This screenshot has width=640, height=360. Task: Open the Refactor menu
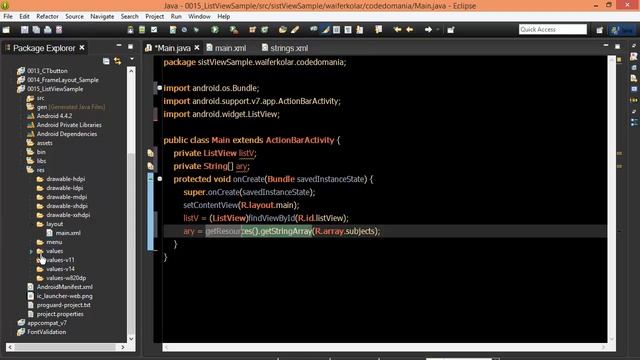point(47,16)
